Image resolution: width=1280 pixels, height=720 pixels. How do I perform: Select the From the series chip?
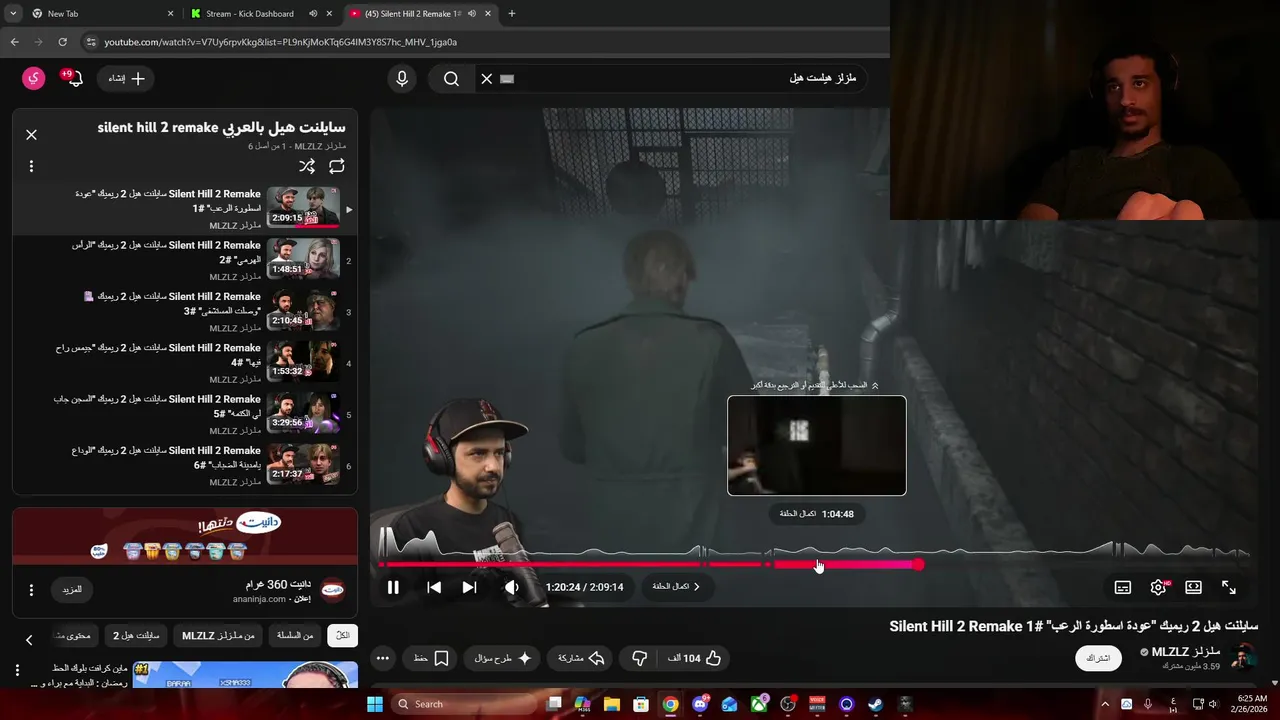click(x=294, y=635)
